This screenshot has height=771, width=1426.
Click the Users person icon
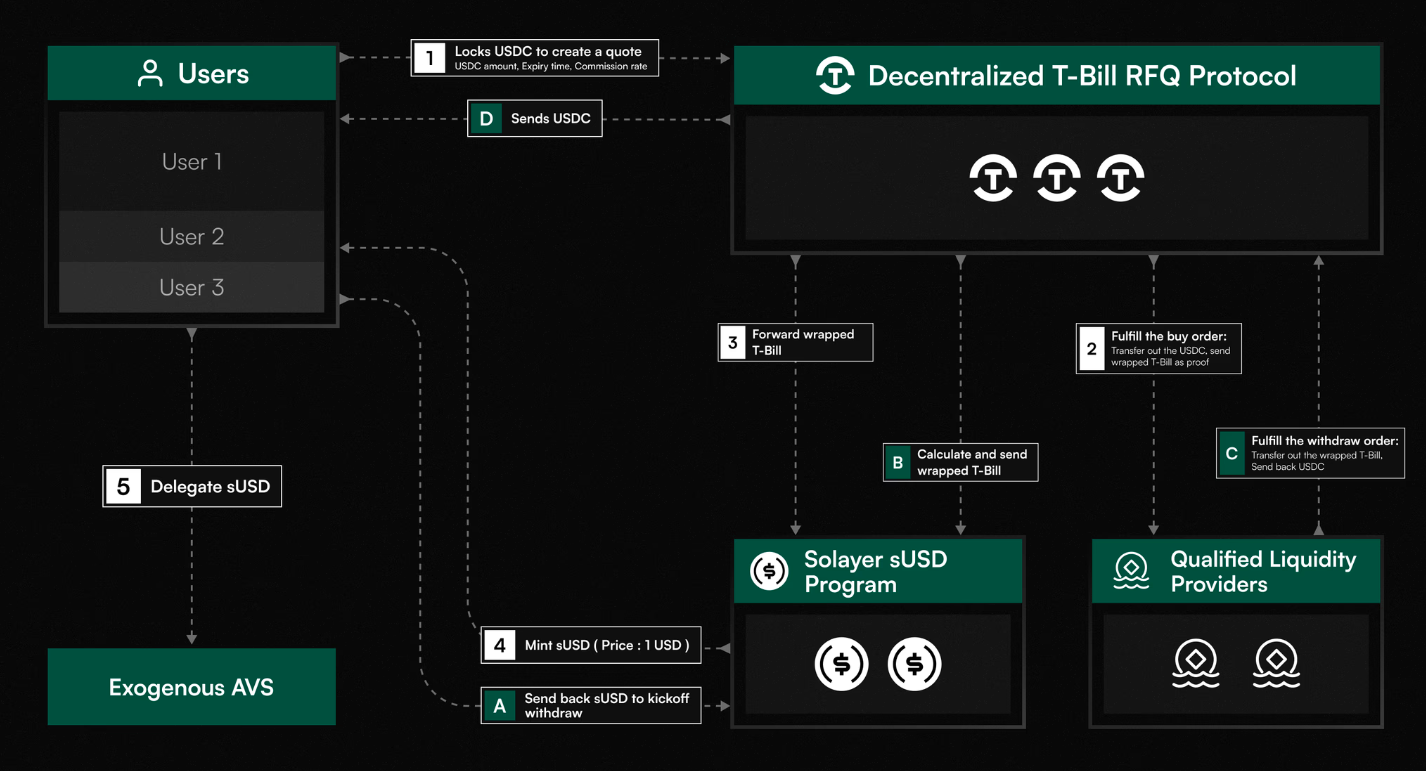coord(151,72)
